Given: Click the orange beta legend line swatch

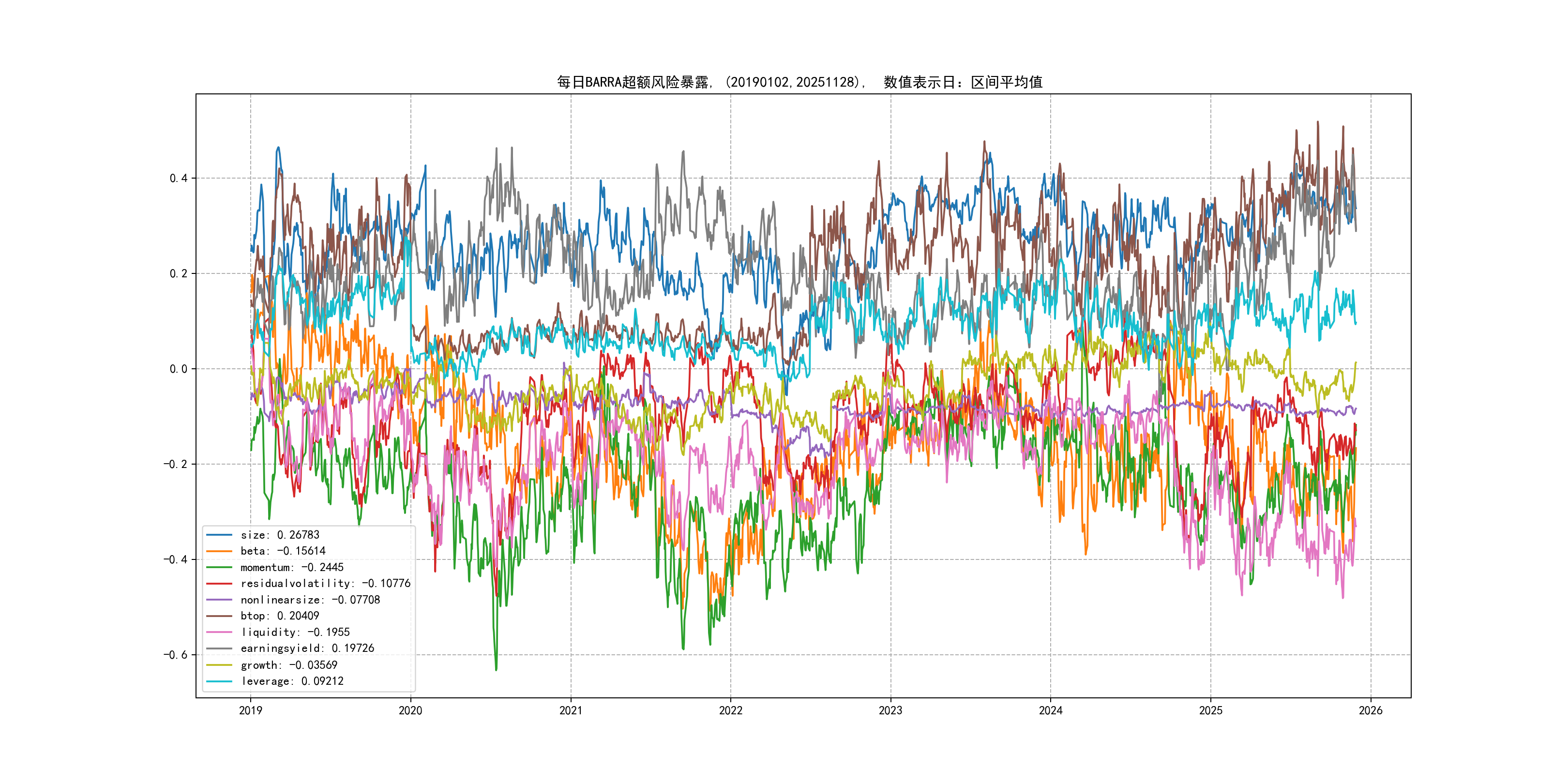Looking at the screenshot, I should (x=219, y=552).
